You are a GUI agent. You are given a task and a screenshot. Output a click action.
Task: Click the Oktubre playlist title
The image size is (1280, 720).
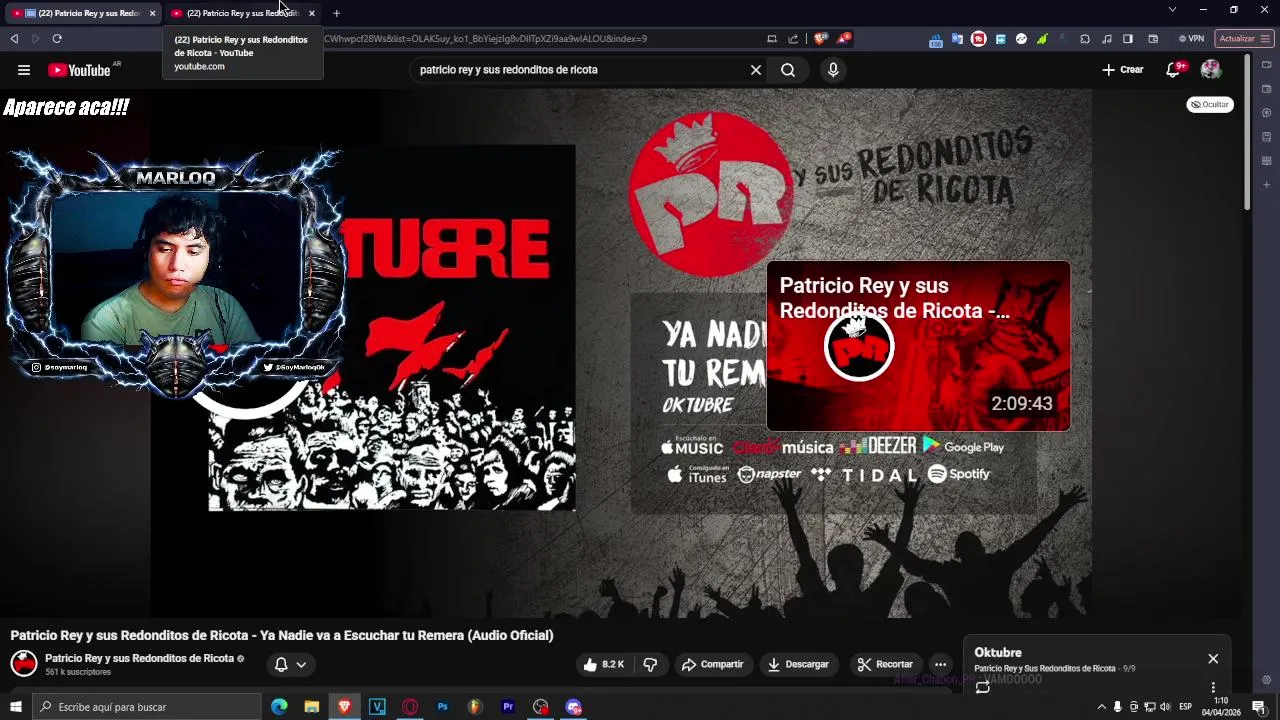pos(998,652)
